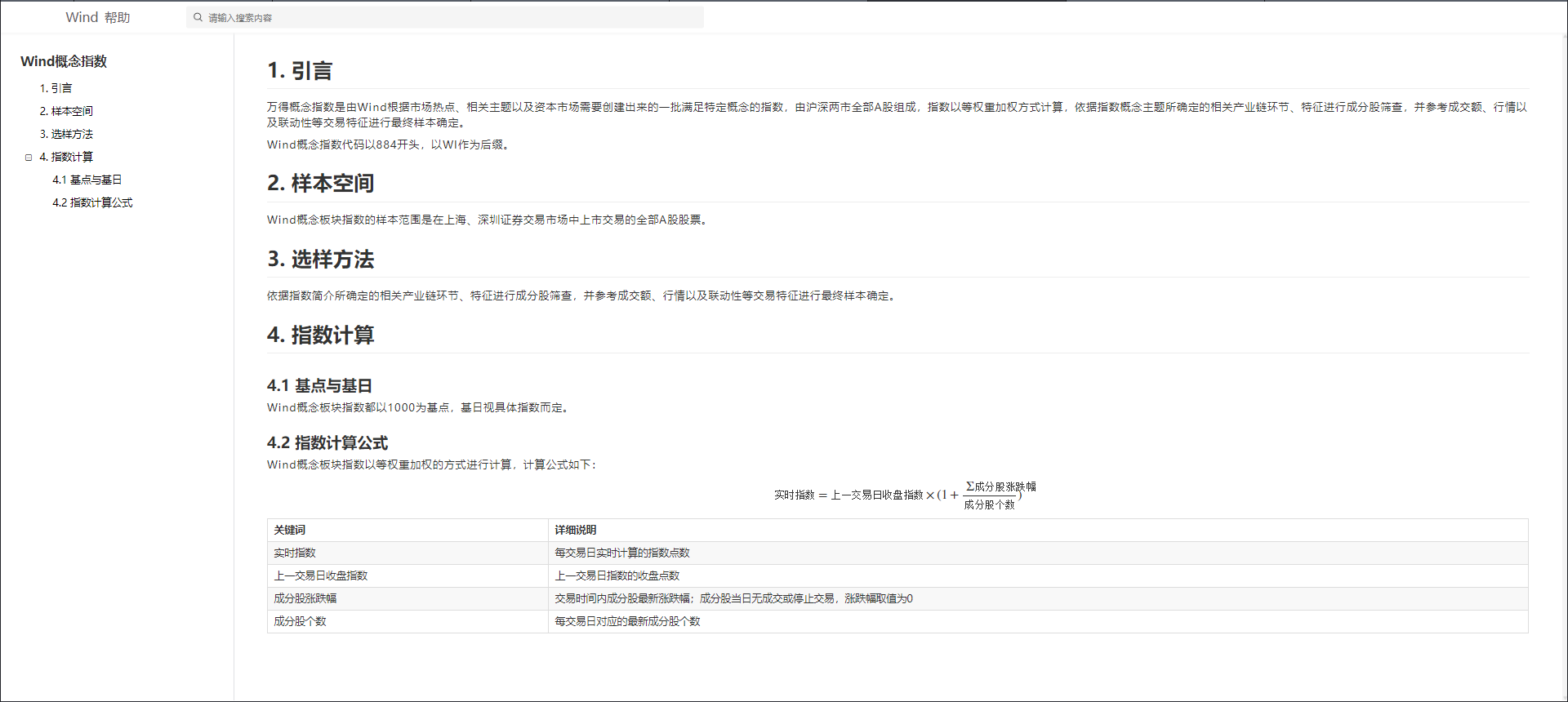Click the 2. 样本空间 main heading

pos(320,183)
